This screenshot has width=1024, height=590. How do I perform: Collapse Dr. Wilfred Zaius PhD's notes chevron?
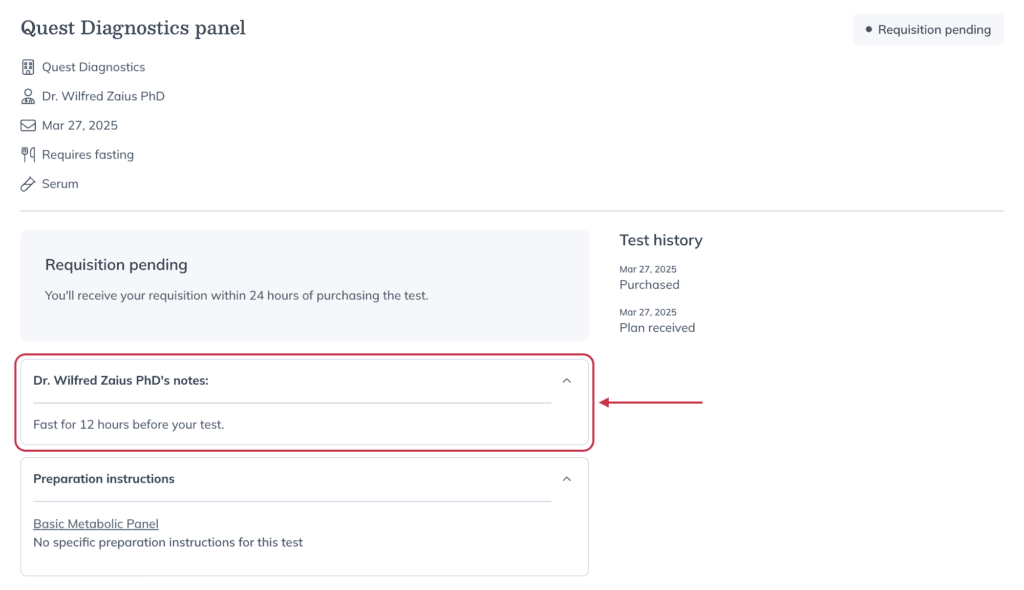click(x=566, y=380)
